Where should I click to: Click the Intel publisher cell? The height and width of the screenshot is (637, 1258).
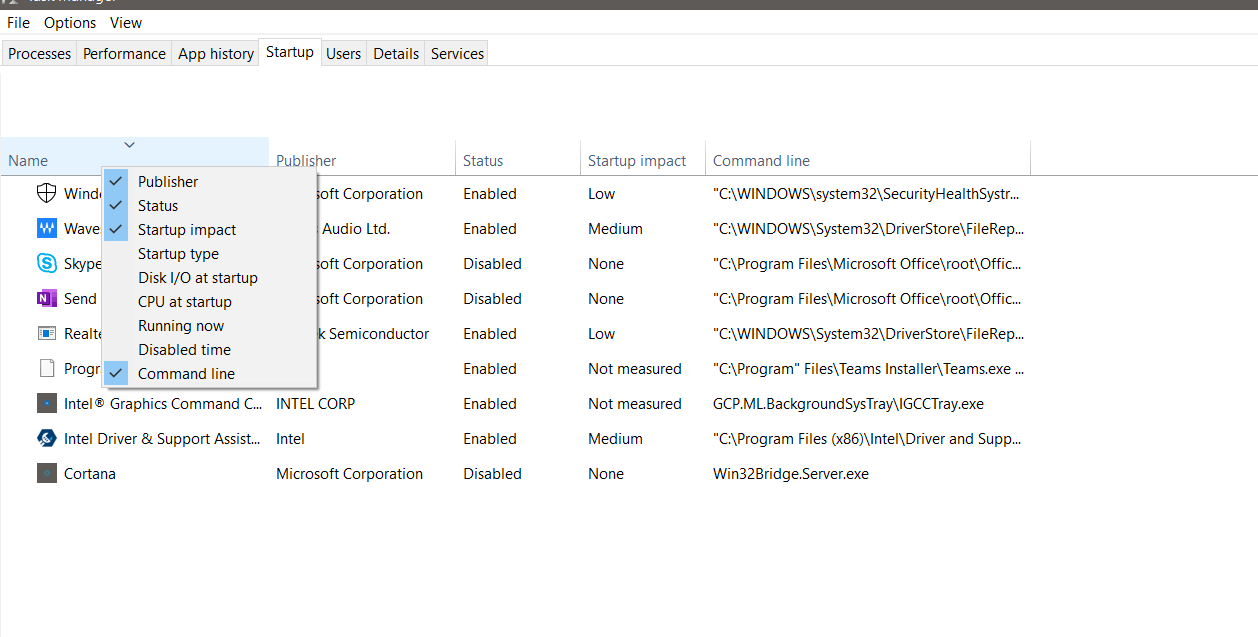(290, 438)
